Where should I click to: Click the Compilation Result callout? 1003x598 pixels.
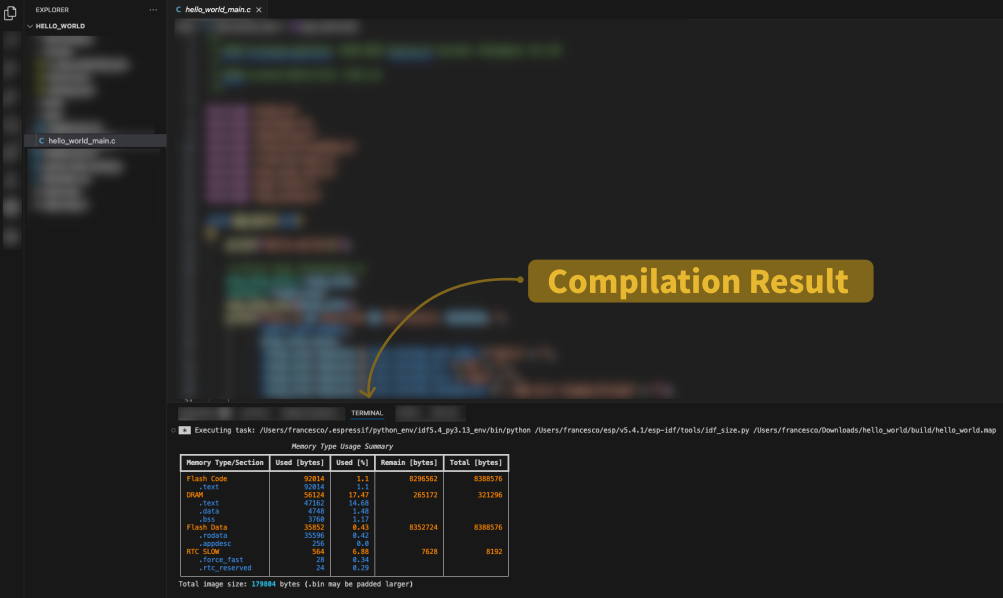[700, 281]
